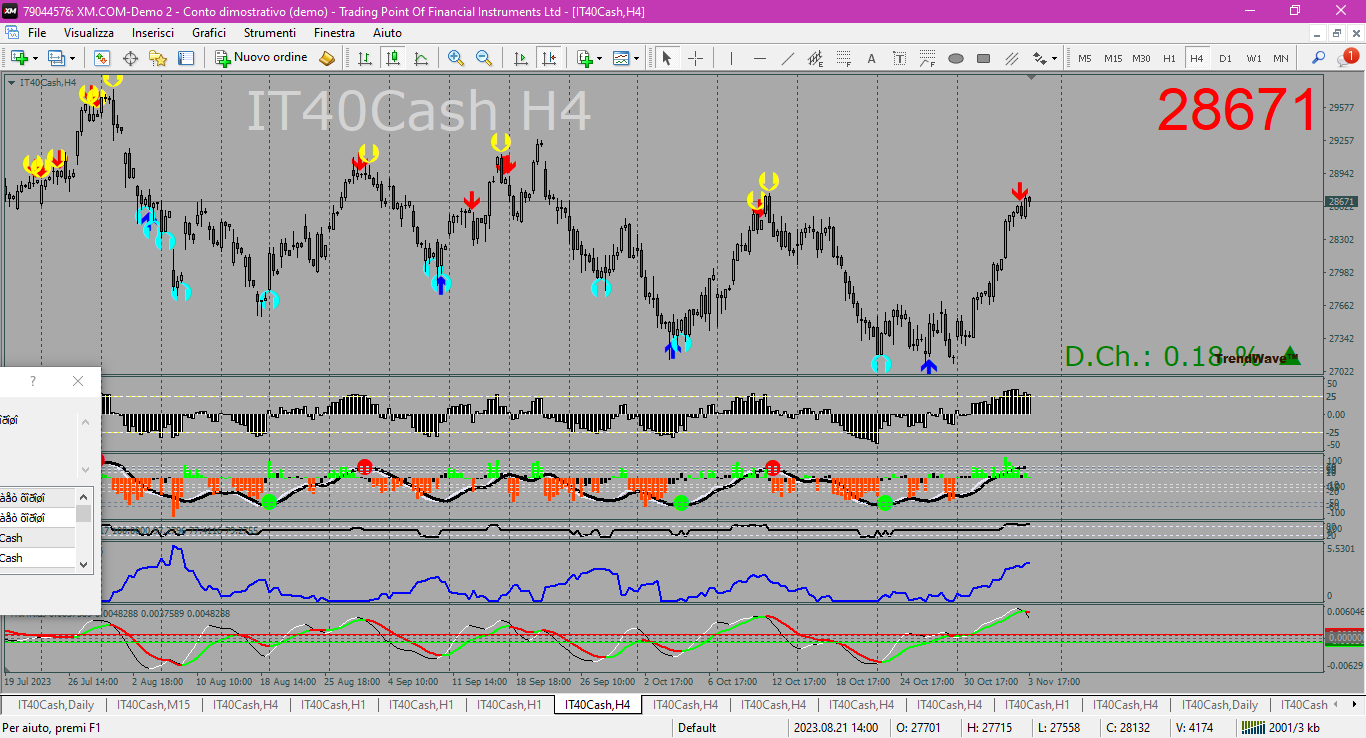This screenshot has height=738, width=1366.
Task: Click the list scrollbar down arrow in dialog
Action: (84, 564)
